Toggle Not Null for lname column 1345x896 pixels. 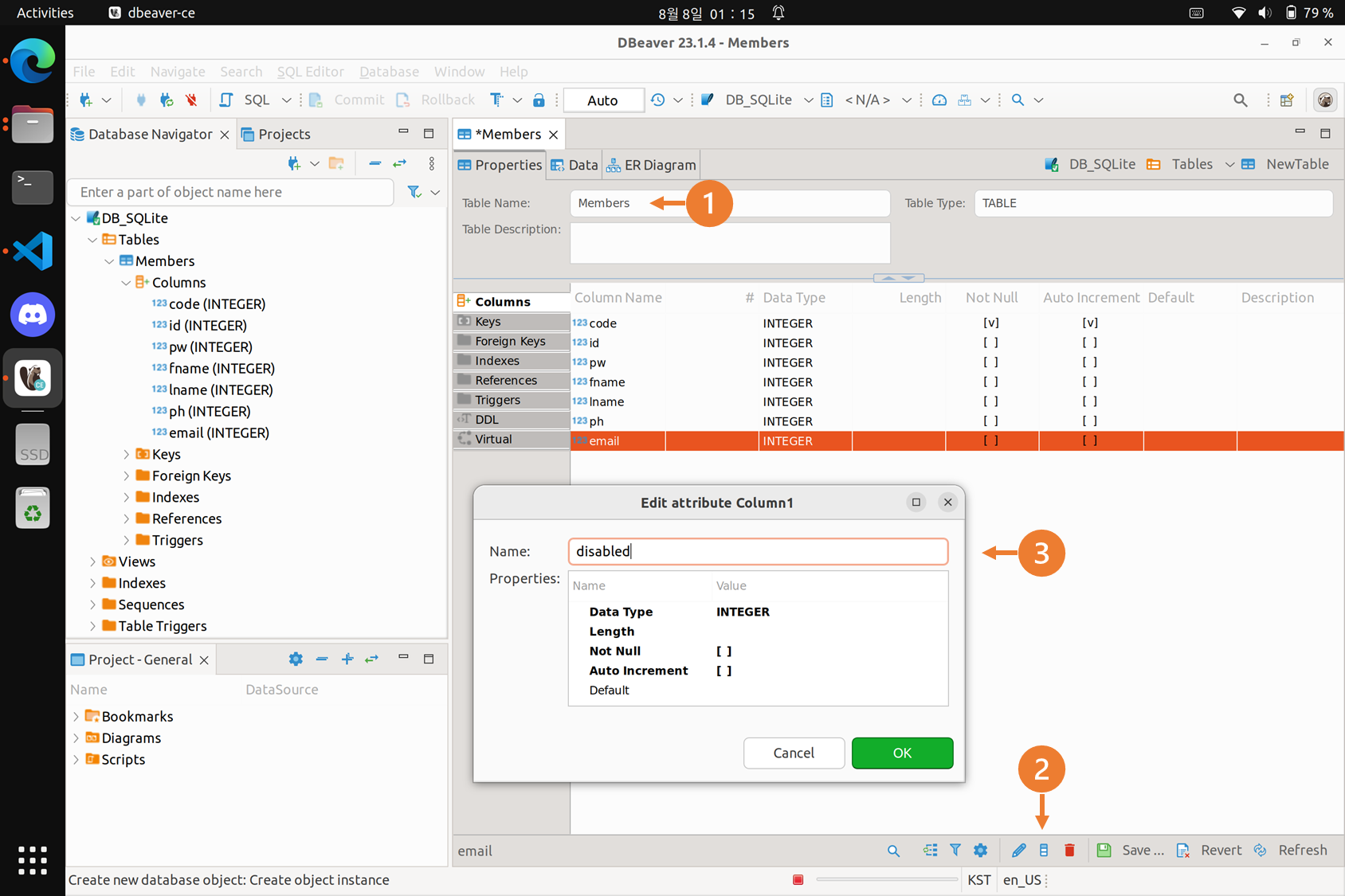(991, 401)
